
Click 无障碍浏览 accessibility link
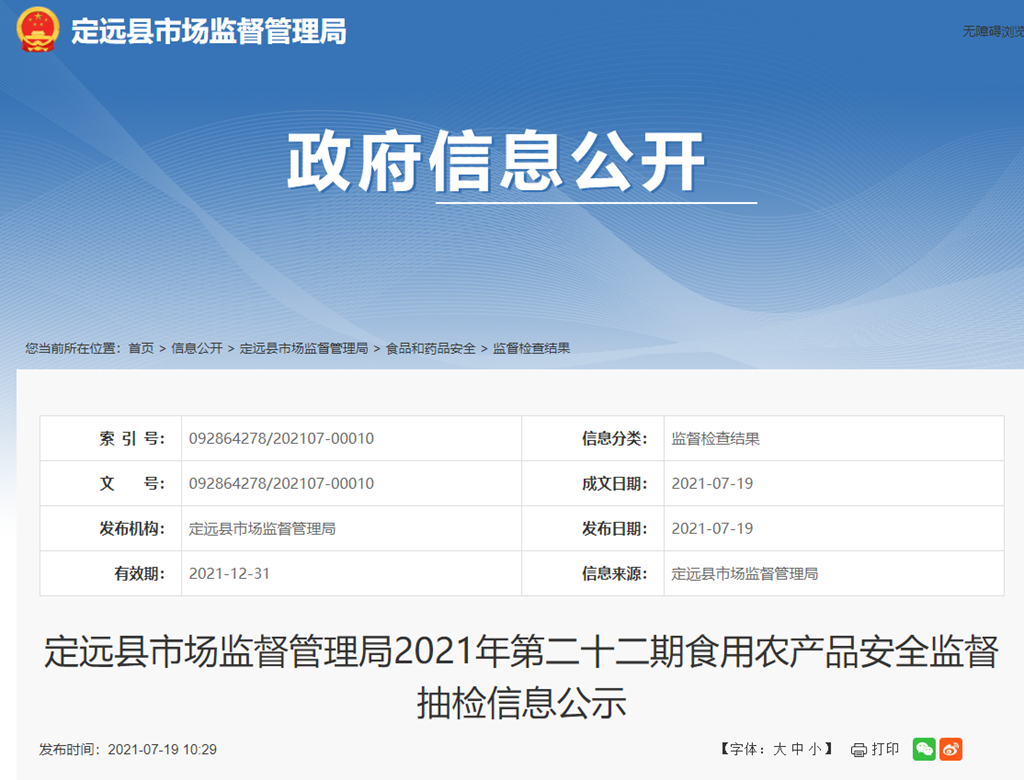[x=992, y=31]
